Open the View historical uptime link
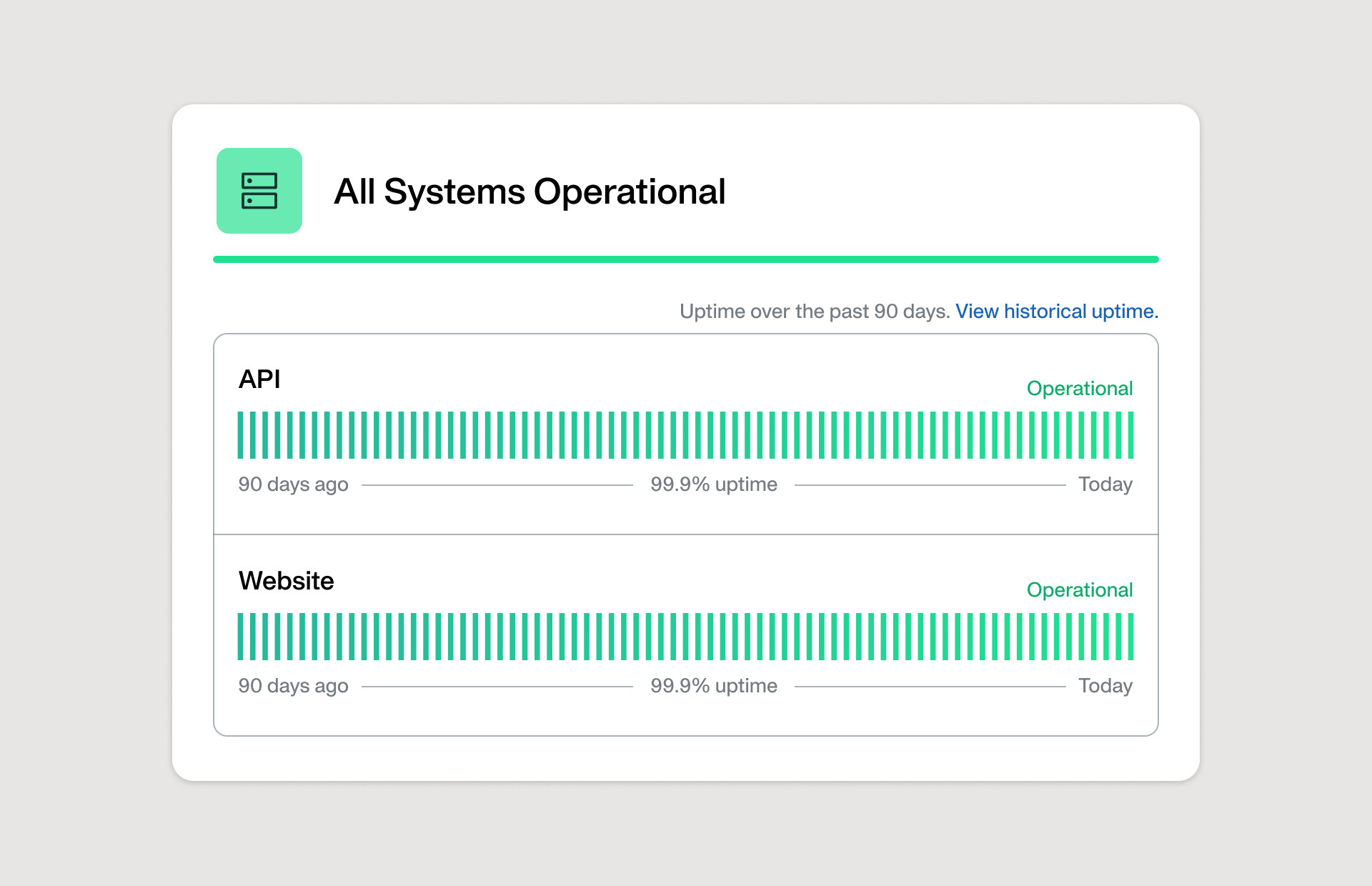Viewport: 1372px width, 886px height. [x=1057, y=312]
